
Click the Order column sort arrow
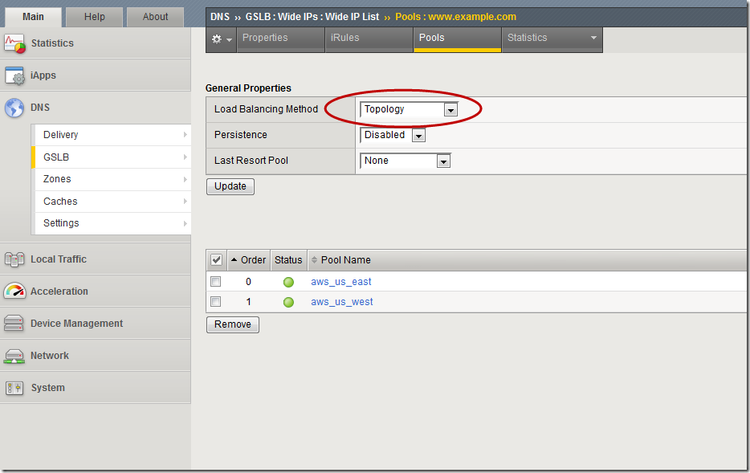coord(234,260)
